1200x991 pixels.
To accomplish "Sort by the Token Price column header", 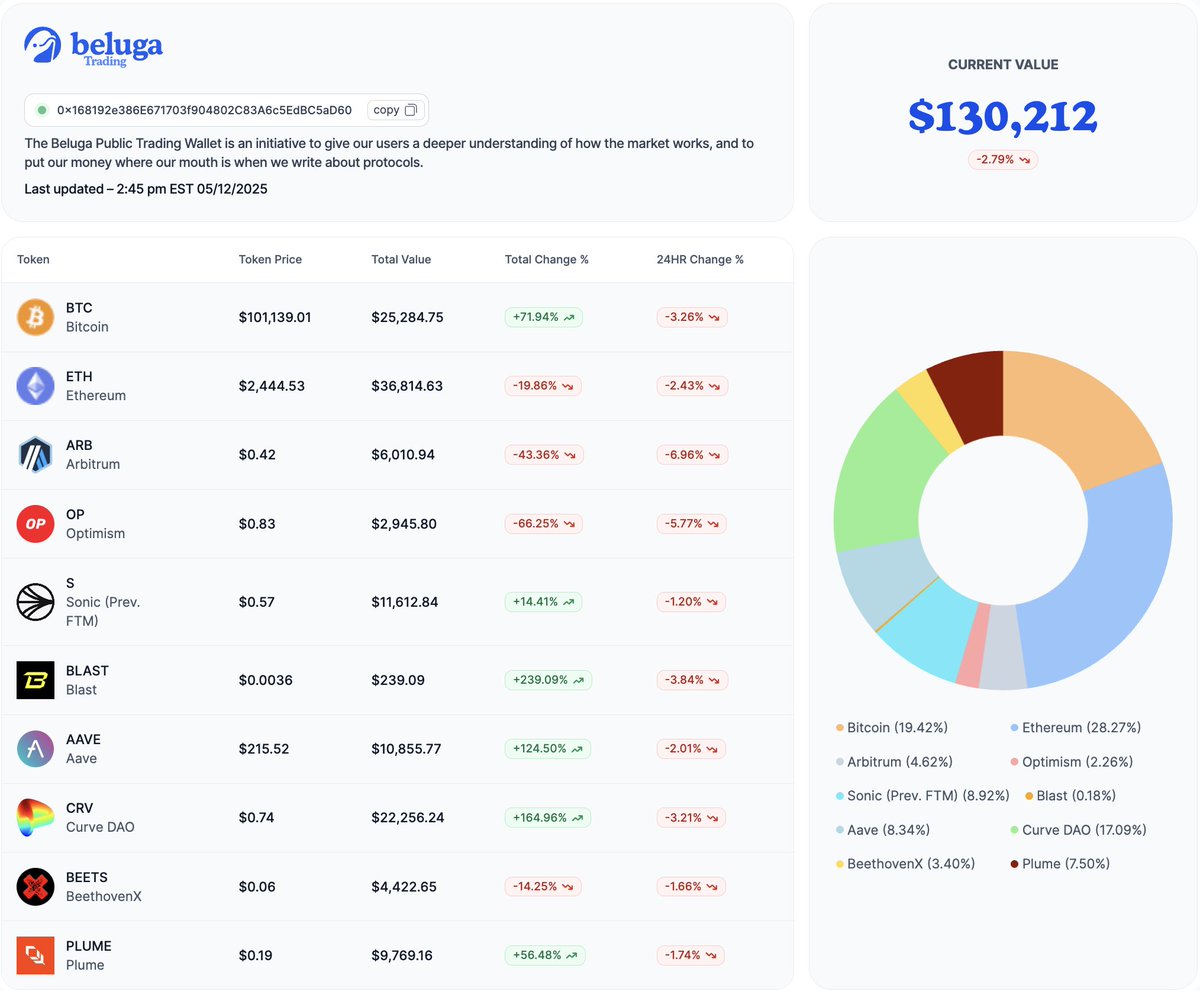I will tap(270, 259).
